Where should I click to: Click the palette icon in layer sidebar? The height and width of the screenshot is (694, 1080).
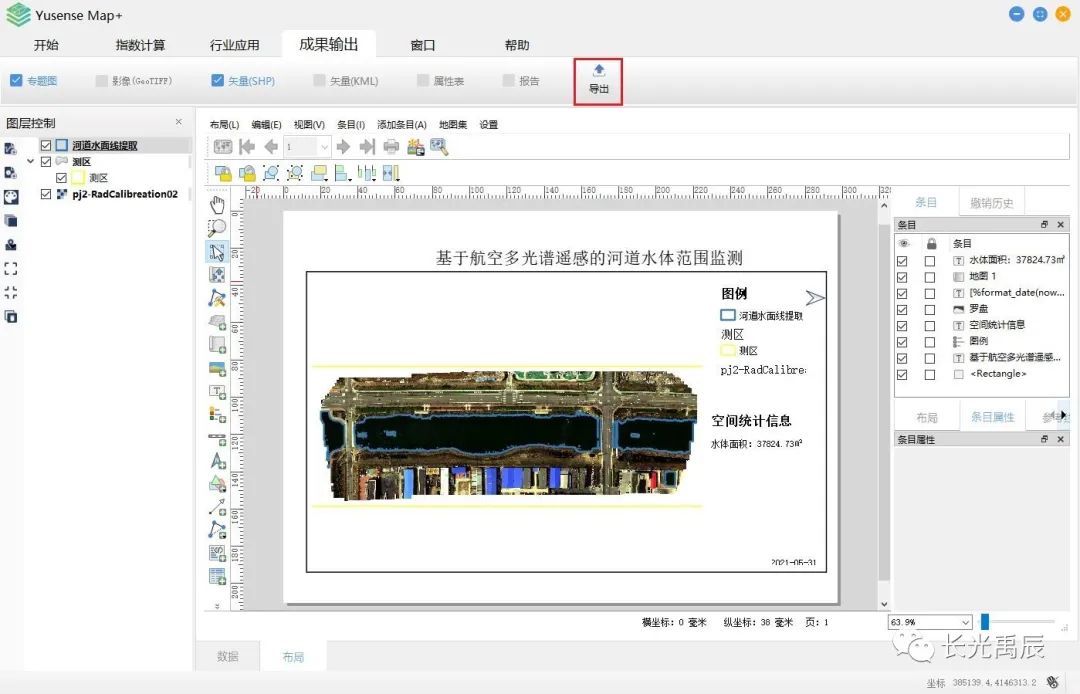click(x=11, y=197)
